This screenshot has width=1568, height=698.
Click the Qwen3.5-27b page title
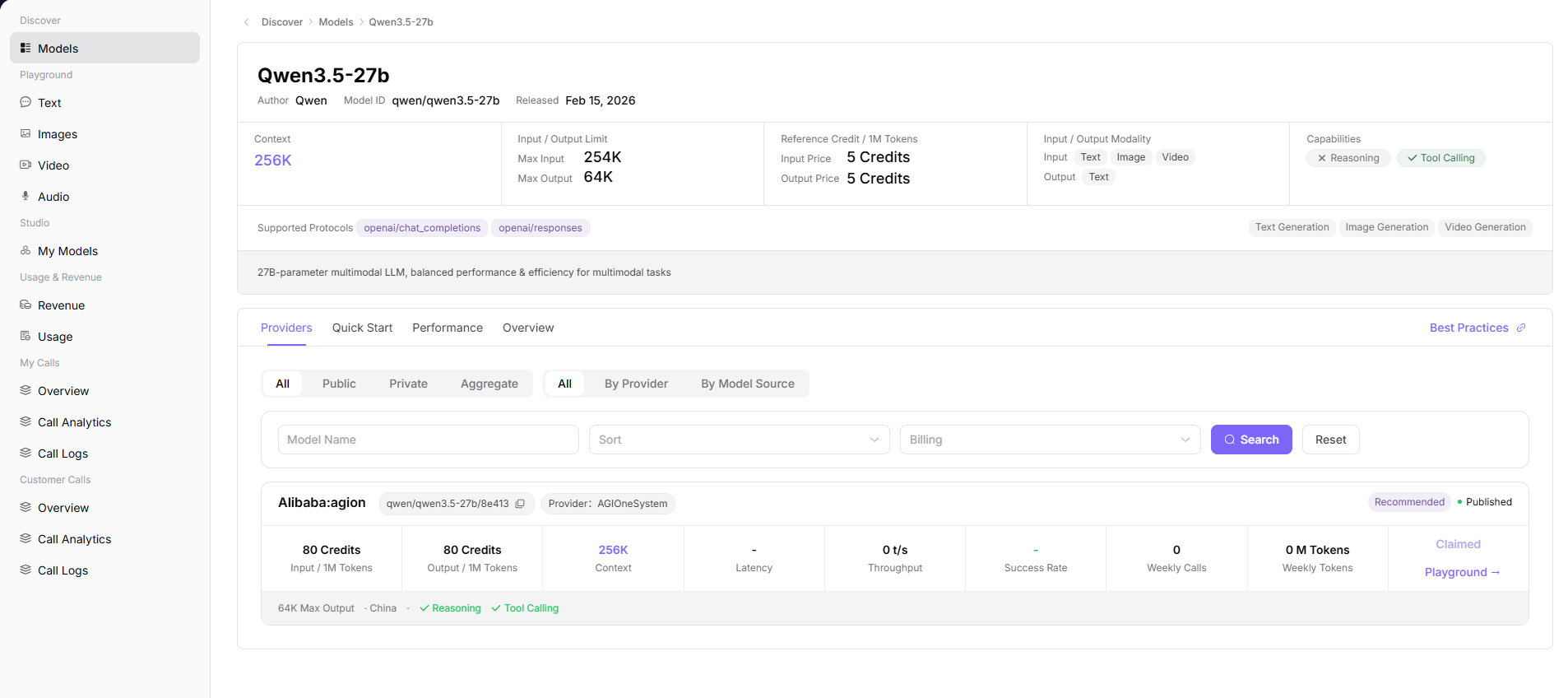pyautogui.click(x=323, y=75)
